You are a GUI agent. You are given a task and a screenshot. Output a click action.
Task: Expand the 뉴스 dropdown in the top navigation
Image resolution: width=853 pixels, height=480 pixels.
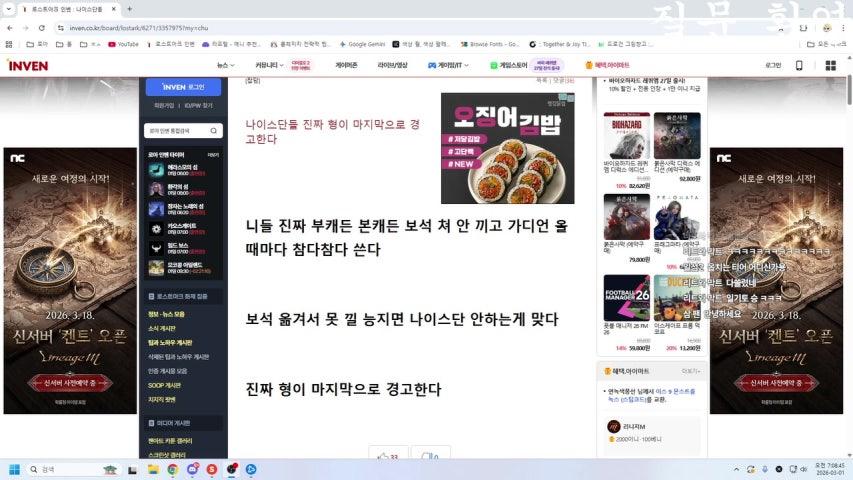225,65
